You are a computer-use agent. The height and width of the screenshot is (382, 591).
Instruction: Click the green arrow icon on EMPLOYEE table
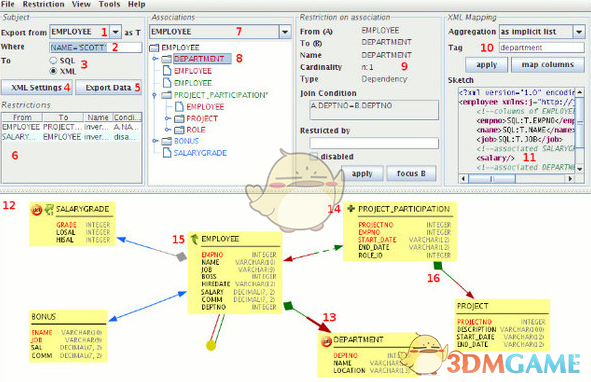[x=194, y=239]
